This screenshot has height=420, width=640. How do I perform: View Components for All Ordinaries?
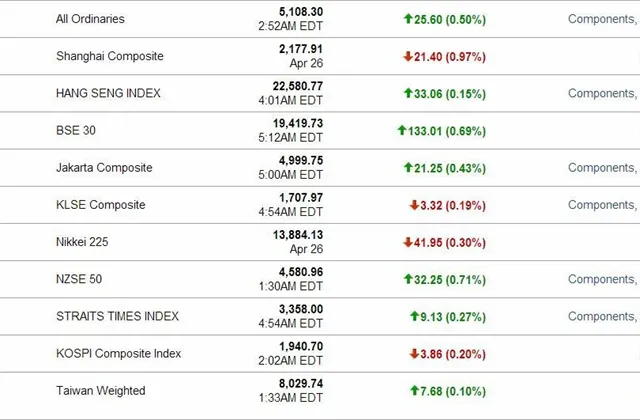602,19
